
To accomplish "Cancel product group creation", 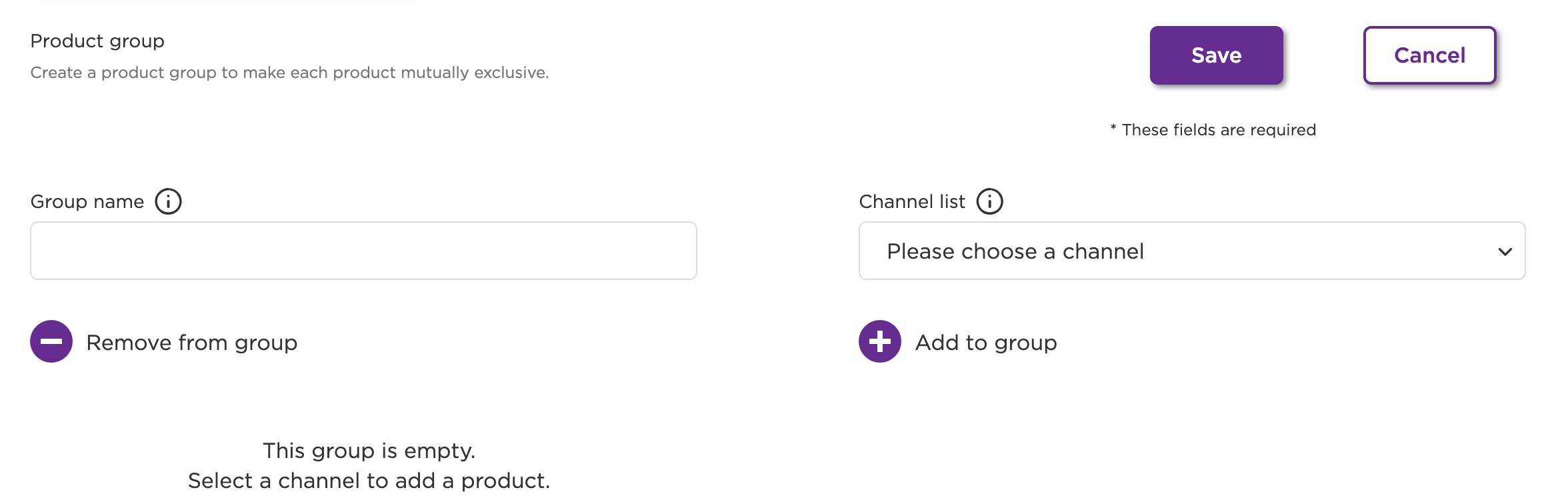I will [x=1429, y=55].
